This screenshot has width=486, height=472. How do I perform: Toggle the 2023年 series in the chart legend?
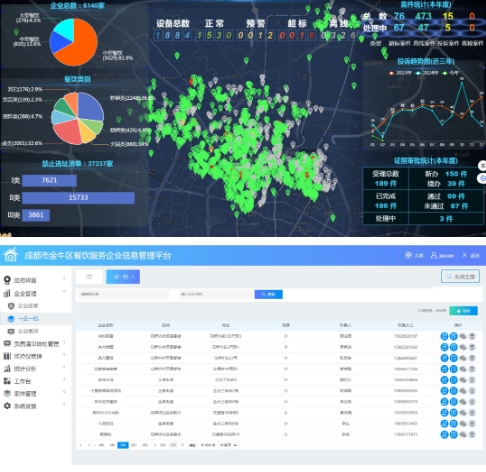[x=400, y=73]
